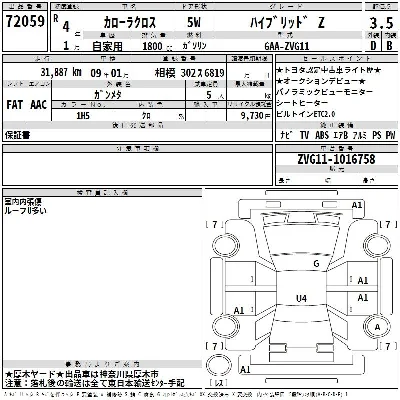The height and width of the screenshot is (400, 400).
Task: Click the U4 mark on the roof
Action: [301, 299]
